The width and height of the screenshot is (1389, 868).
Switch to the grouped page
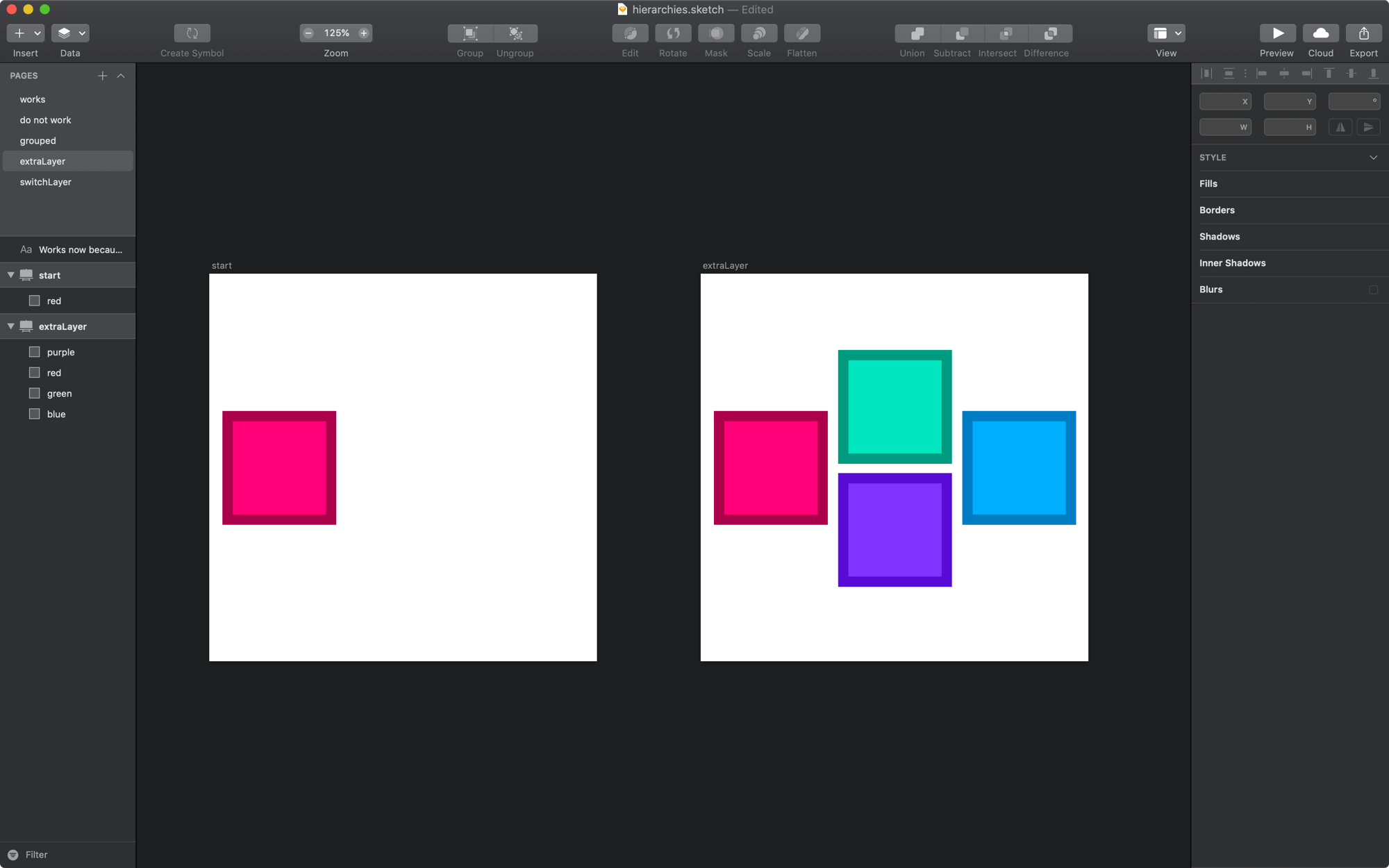[x=67, y=141]
